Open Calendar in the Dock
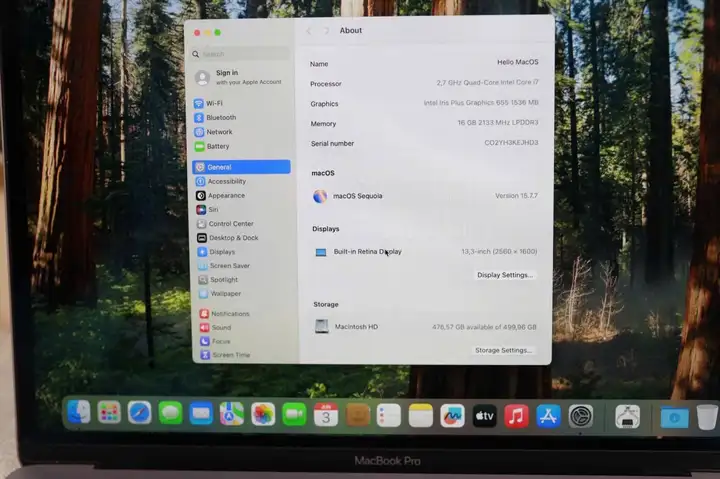Screen dimensions: 720x479 (x=326, y=415)
